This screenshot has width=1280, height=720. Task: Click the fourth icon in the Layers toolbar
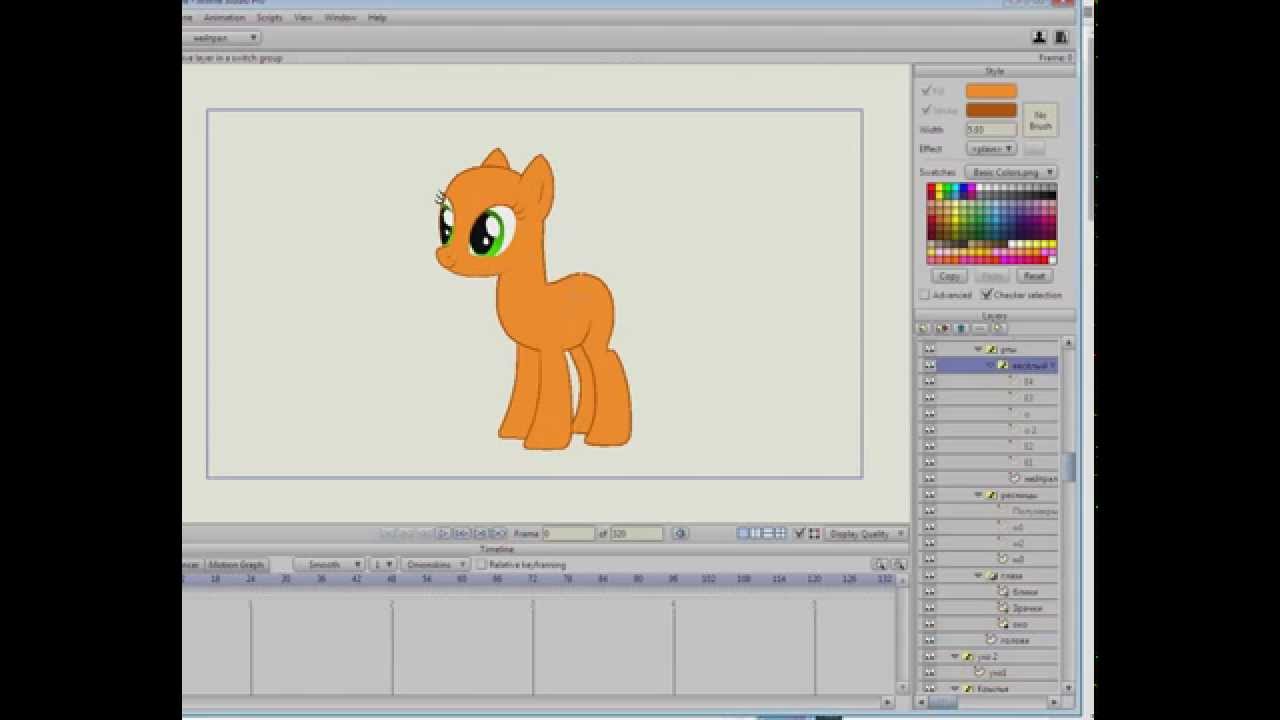(980, 329)
